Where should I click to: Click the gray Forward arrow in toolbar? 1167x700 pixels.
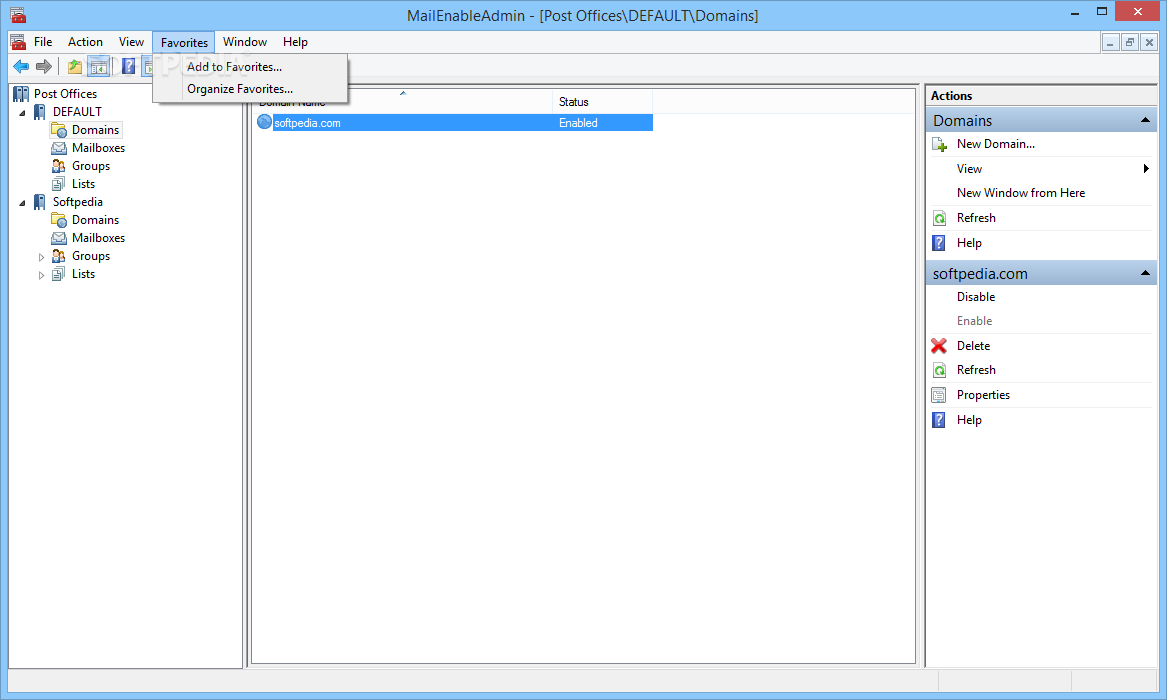(x=44, y=67)
